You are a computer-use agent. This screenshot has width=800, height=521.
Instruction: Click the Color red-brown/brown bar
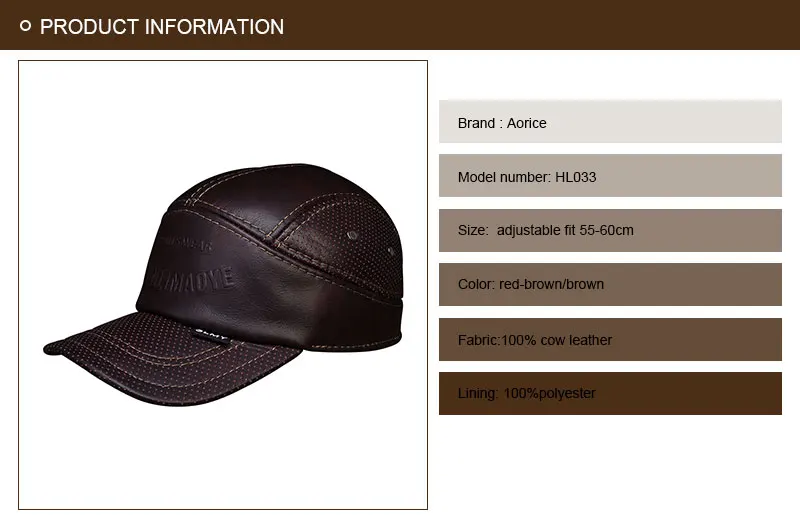coord(610,285)
